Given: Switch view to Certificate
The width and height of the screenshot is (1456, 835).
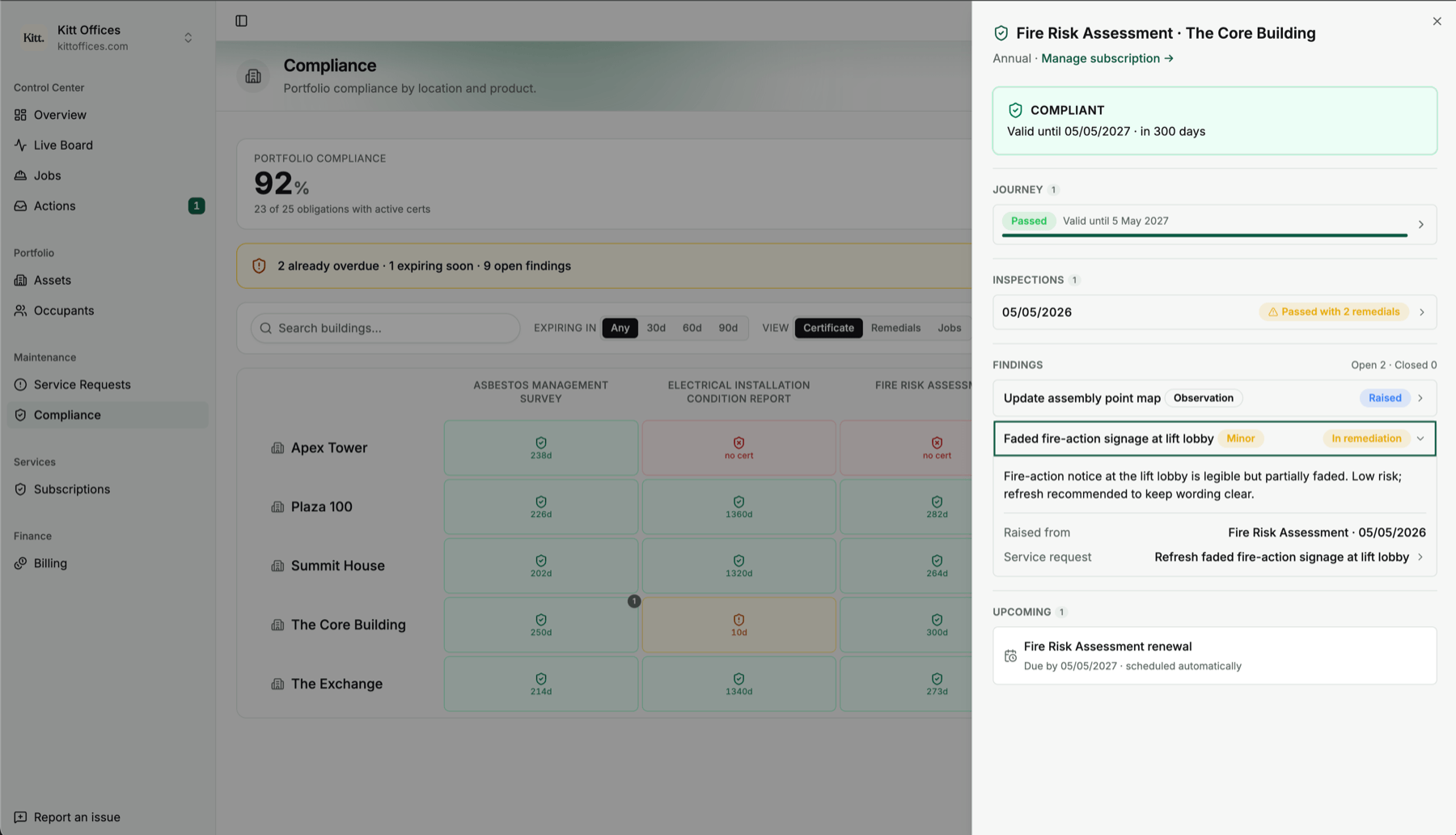Looking at the screenshot, I should [x=828, y=328].
